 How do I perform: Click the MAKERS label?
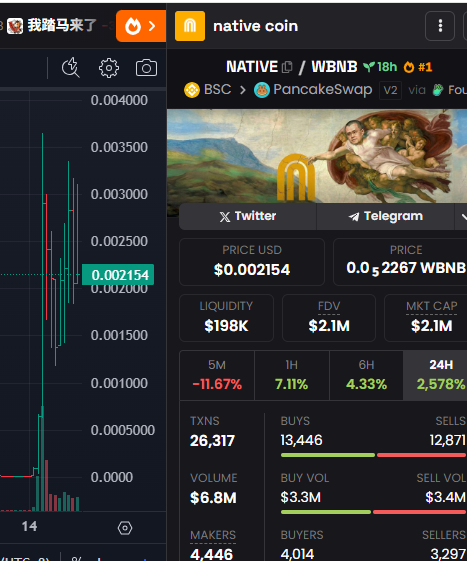213,535
